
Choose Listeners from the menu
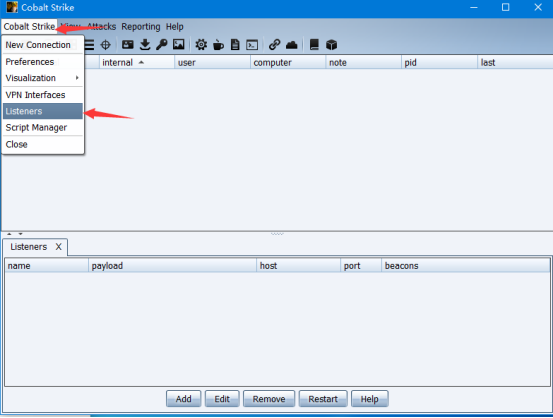43,111
